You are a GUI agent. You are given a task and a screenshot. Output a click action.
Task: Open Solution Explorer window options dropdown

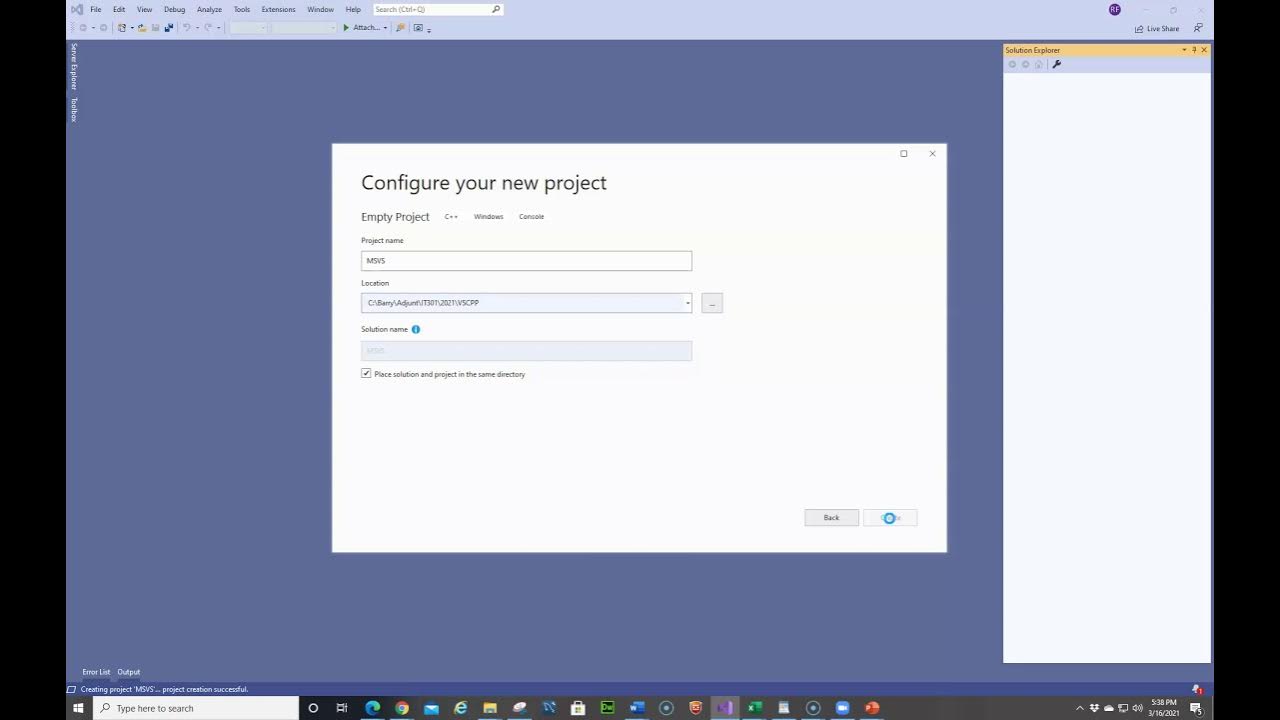(1184, 50)
